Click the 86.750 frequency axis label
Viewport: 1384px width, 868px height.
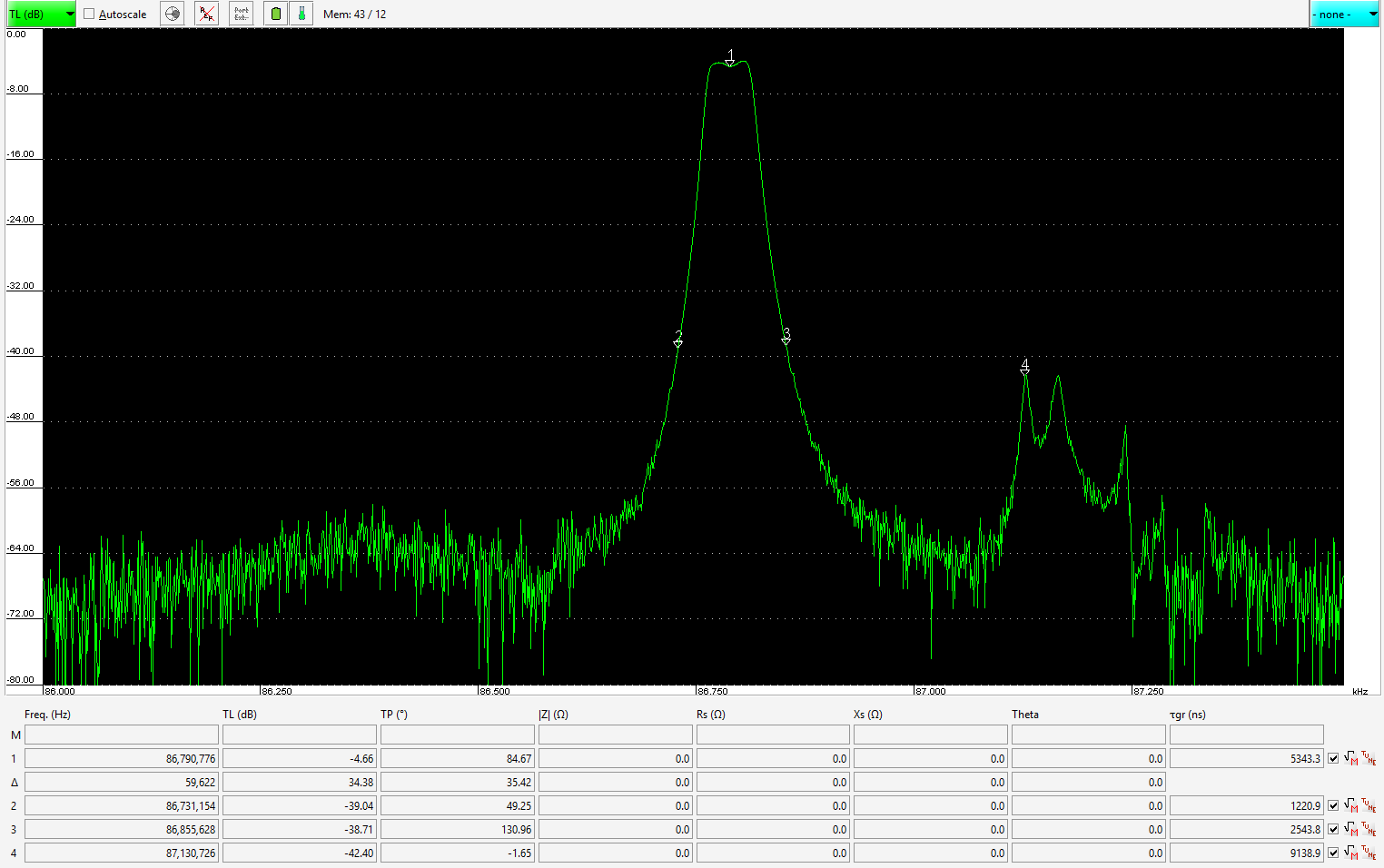point(713,691)
